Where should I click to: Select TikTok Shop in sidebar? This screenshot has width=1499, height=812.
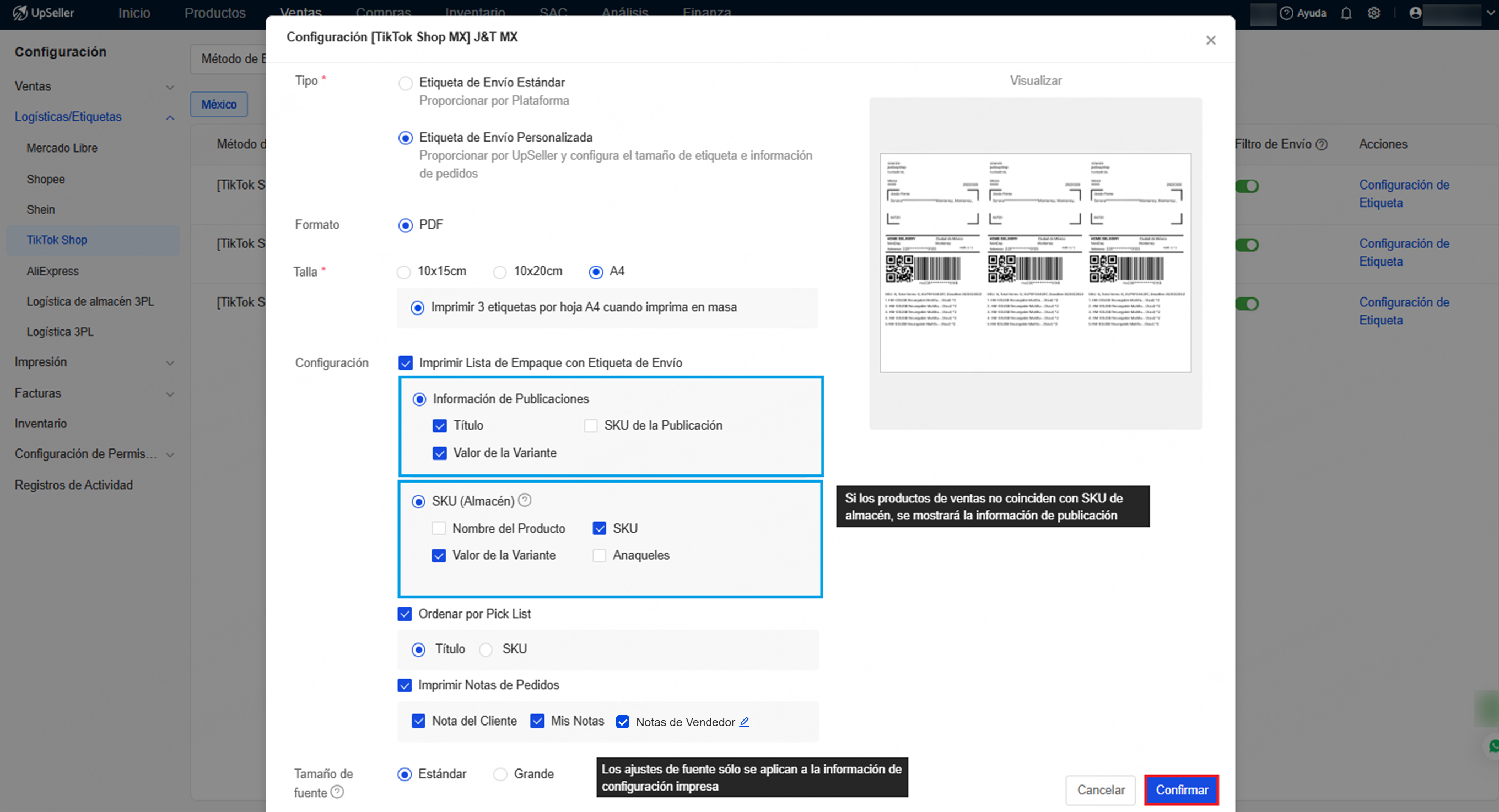click(x=93, y=240)
